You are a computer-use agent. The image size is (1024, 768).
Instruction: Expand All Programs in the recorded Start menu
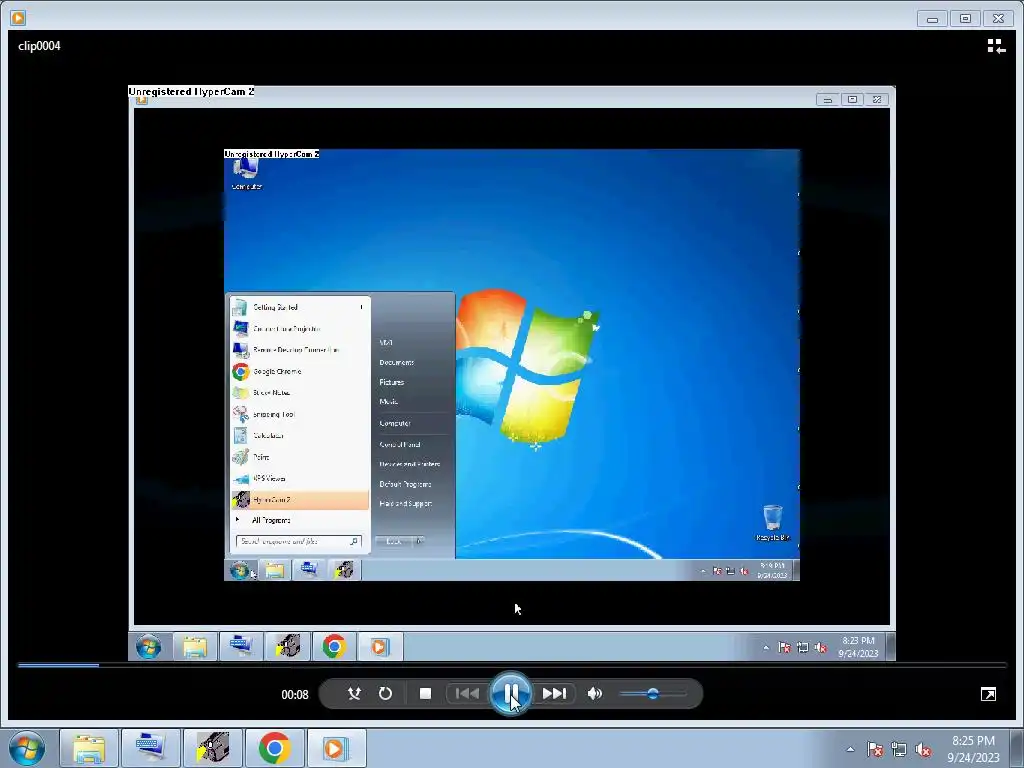pos(300,520)
